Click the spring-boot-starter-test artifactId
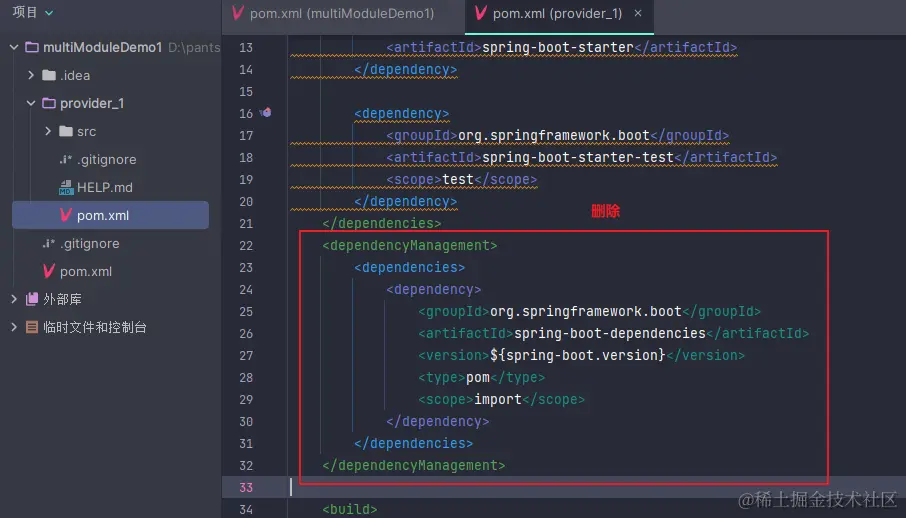The height and width of the screenshot is (518, 906). coord(578,157)
